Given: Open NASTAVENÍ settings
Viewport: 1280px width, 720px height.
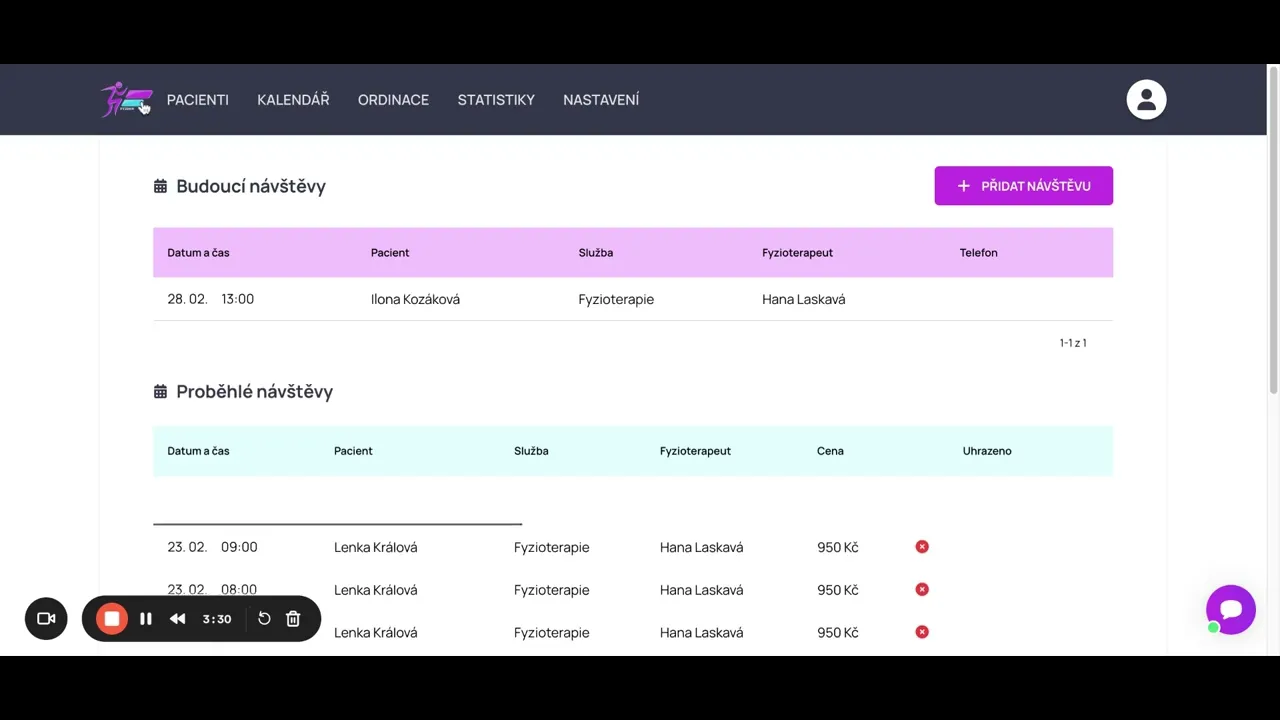Looking at the screenshot, I should click(x=601, y=100).
